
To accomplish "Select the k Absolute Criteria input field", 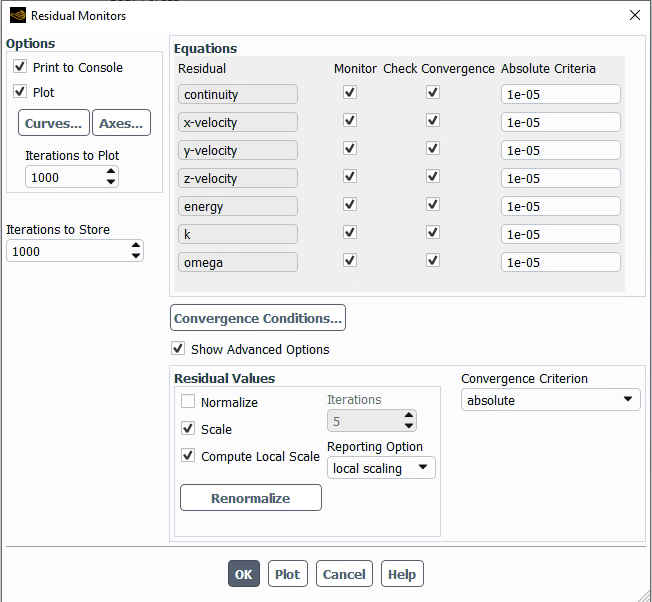I will (x=560, y=234).
